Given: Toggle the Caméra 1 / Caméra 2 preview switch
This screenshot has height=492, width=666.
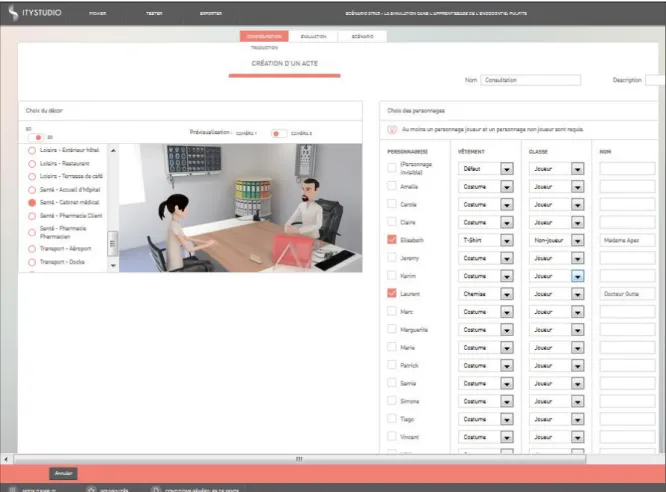Looking at the screenshot, I should 279,133.
